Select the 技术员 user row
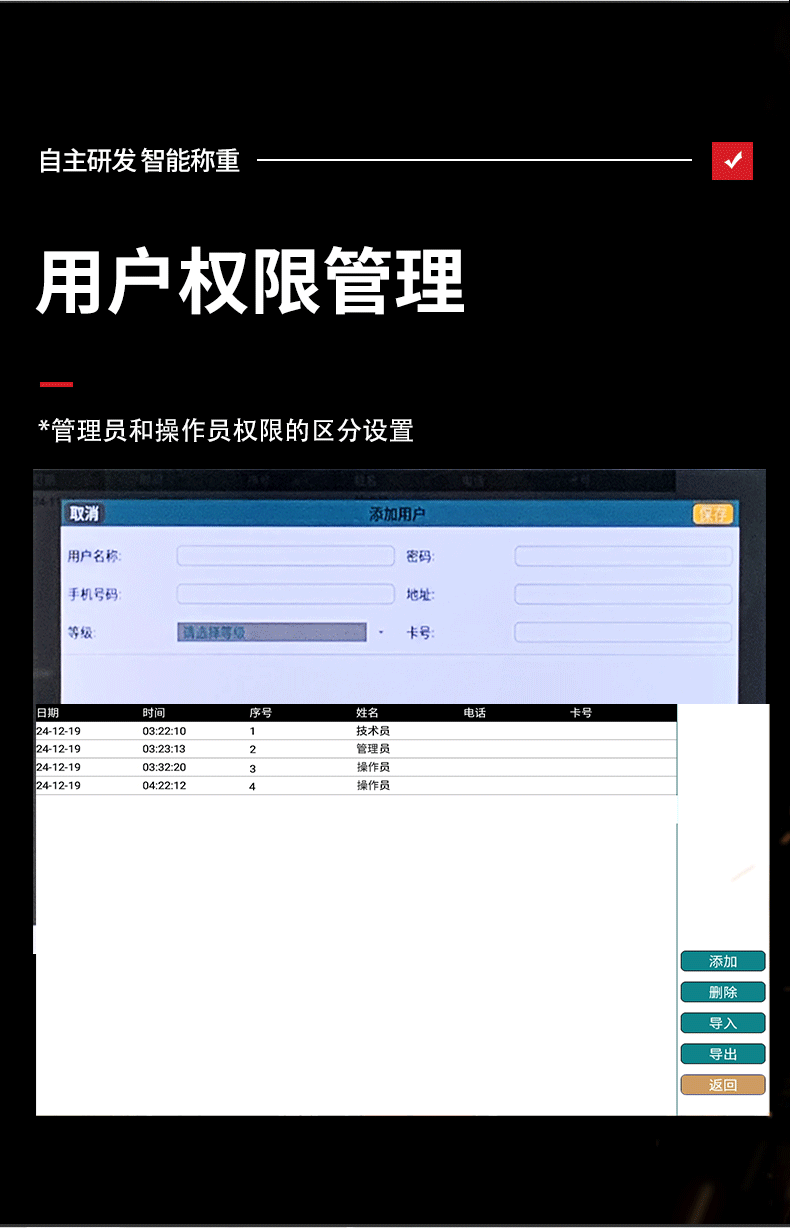 pos(355,731)
